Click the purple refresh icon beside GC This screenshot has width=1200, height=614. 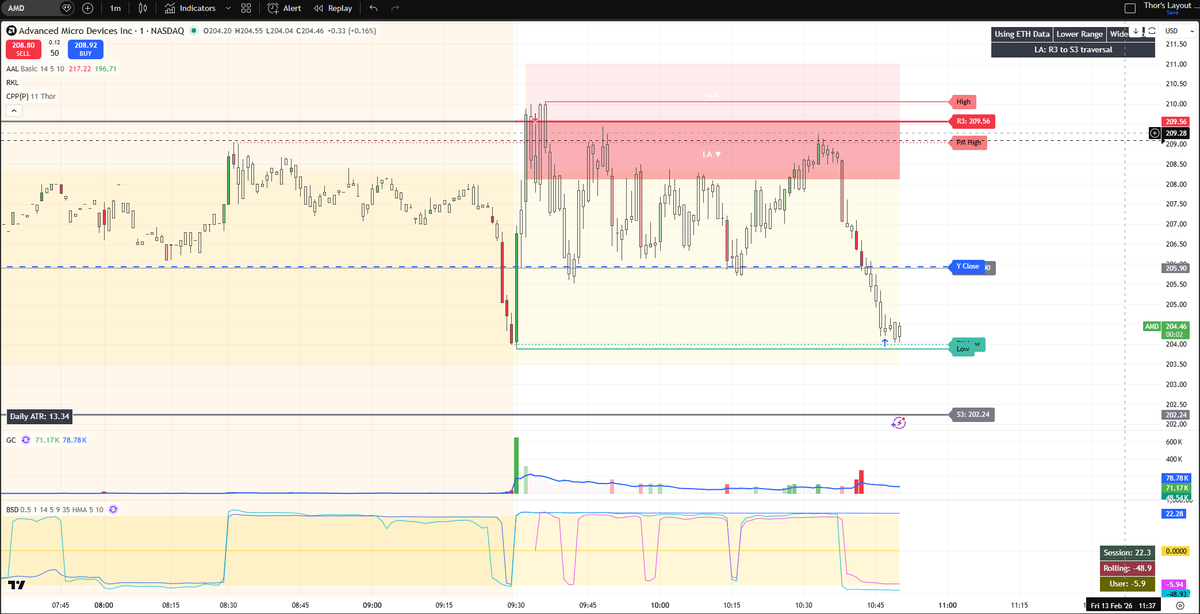click(26, 440)
